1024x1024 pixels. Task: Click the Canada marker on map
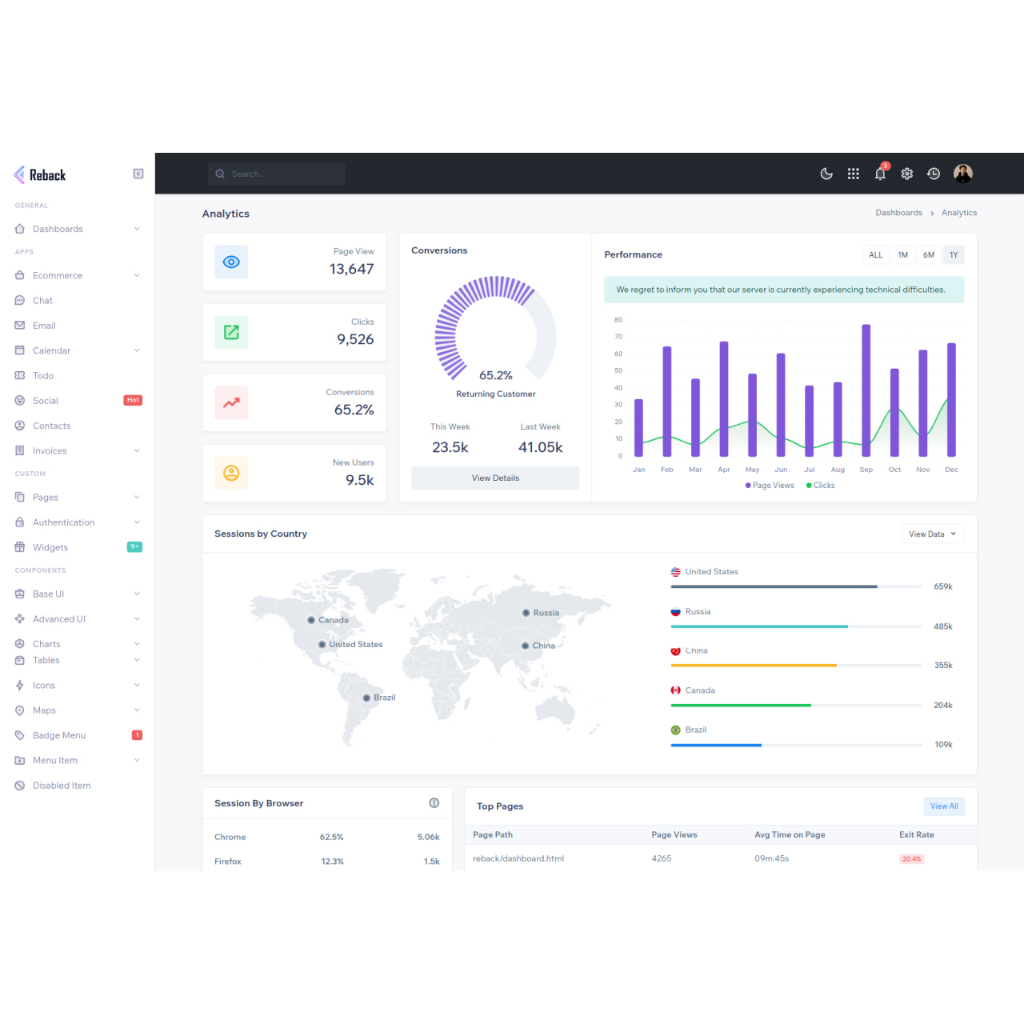(x=312, y=620)
